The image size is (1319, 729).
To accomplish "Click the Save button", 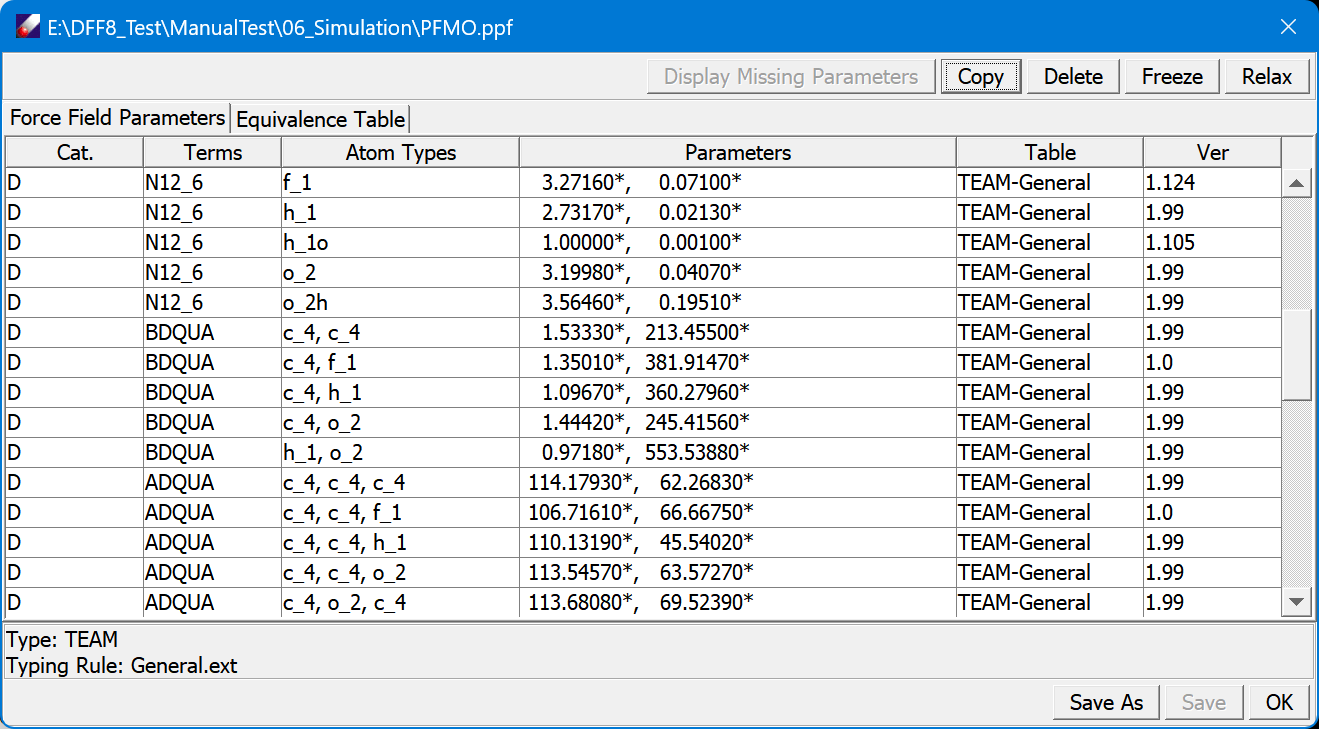I will [x=1203, y=702].
